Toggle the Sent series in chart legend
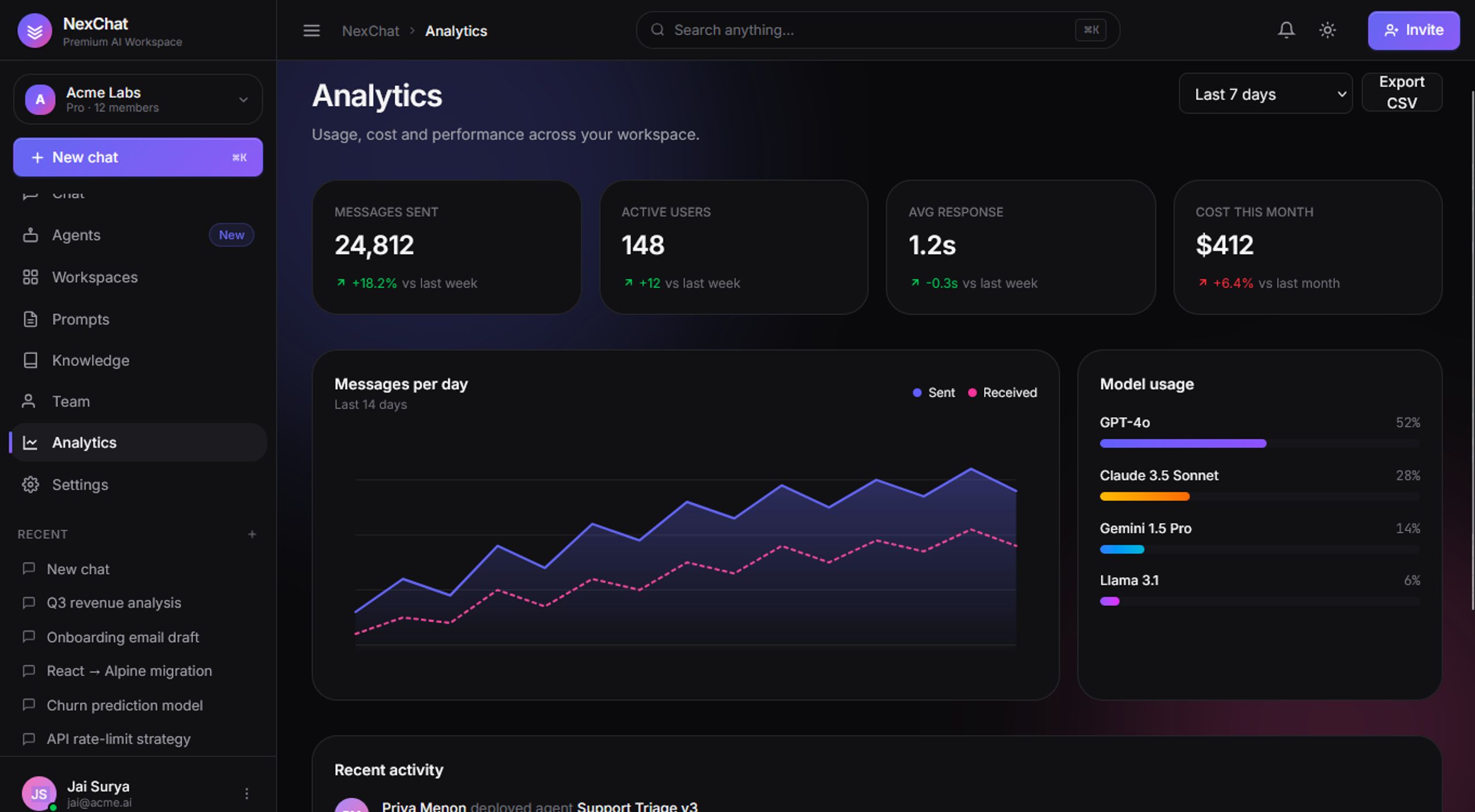 (933, 393)
